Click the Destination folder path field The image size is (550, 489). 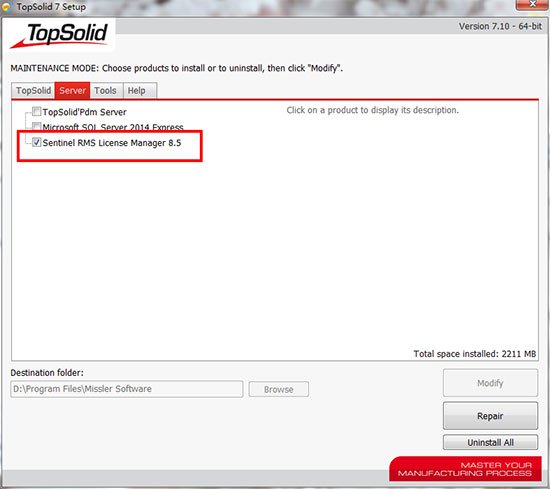(127, 389)
